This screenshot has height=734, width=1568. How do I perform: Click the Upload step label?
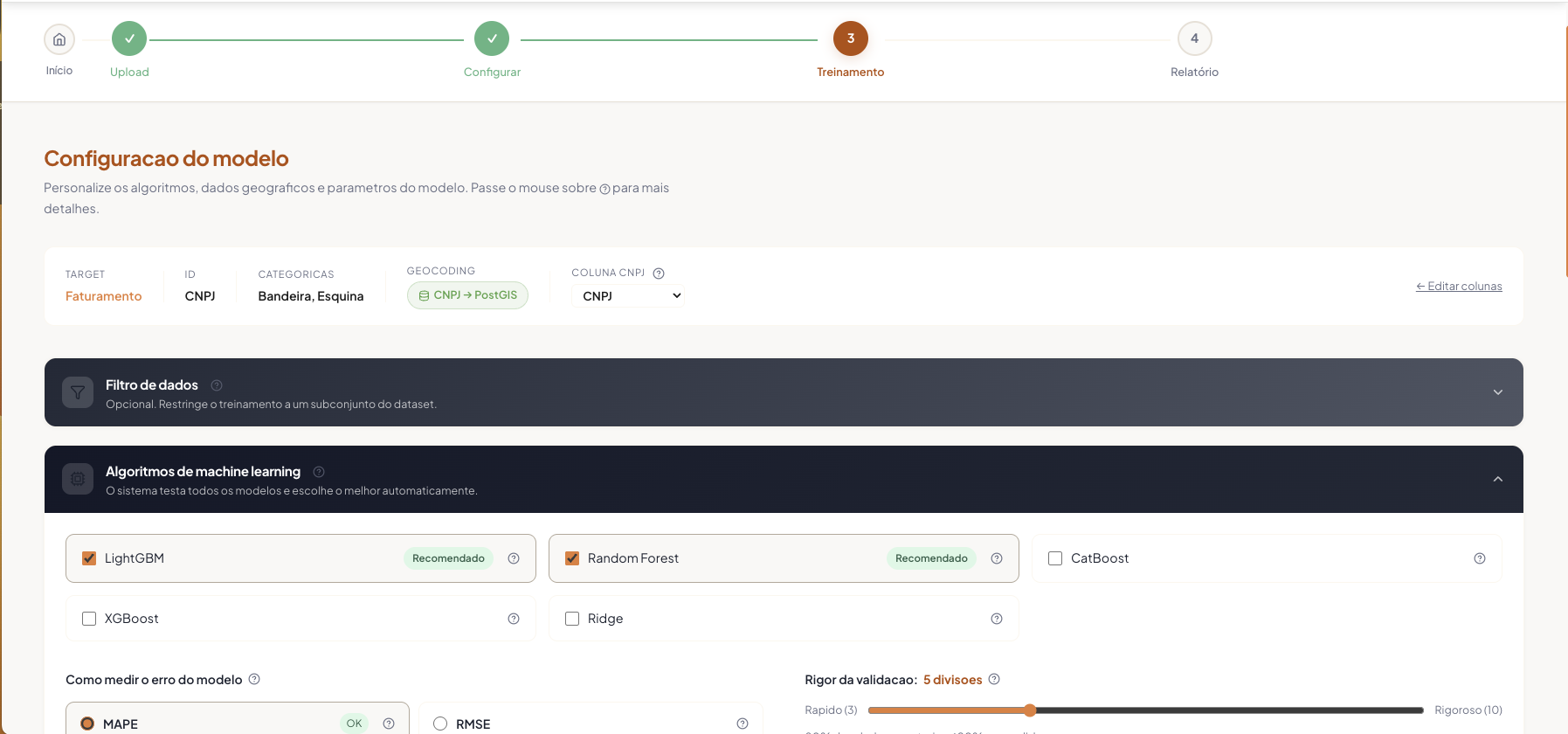129,73
